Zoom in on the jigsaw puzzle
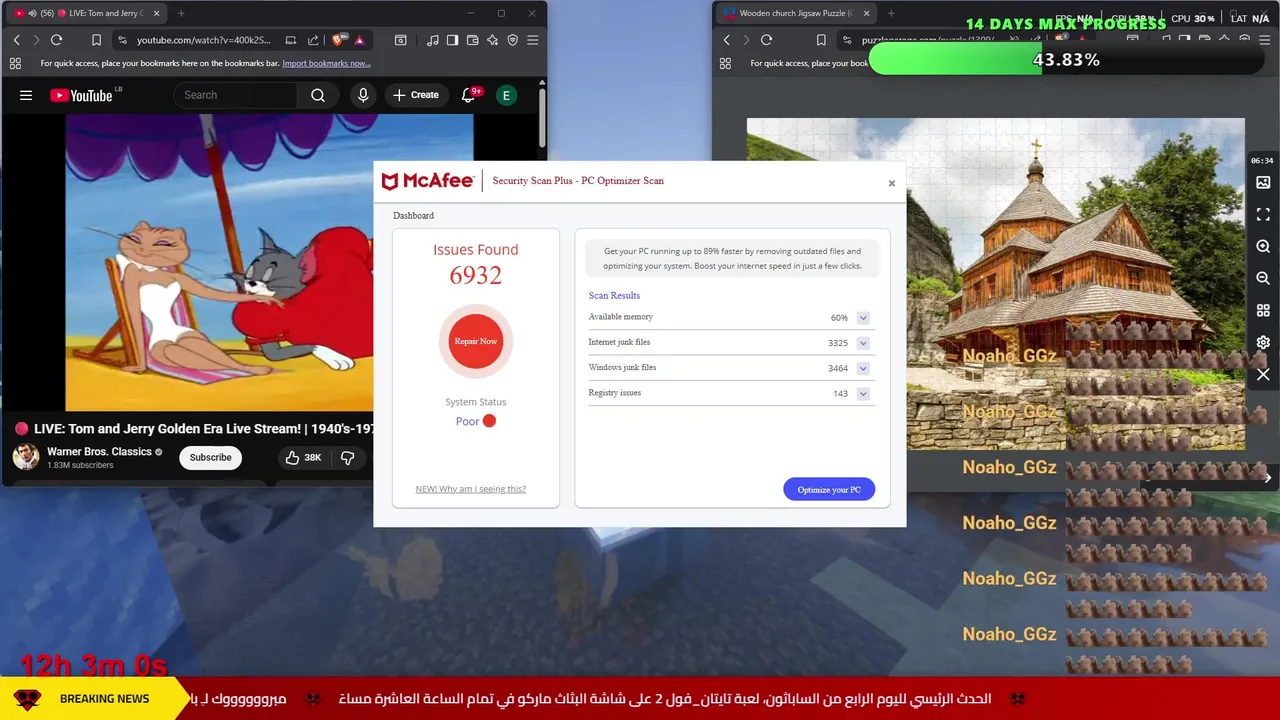 coord(1263,247)
